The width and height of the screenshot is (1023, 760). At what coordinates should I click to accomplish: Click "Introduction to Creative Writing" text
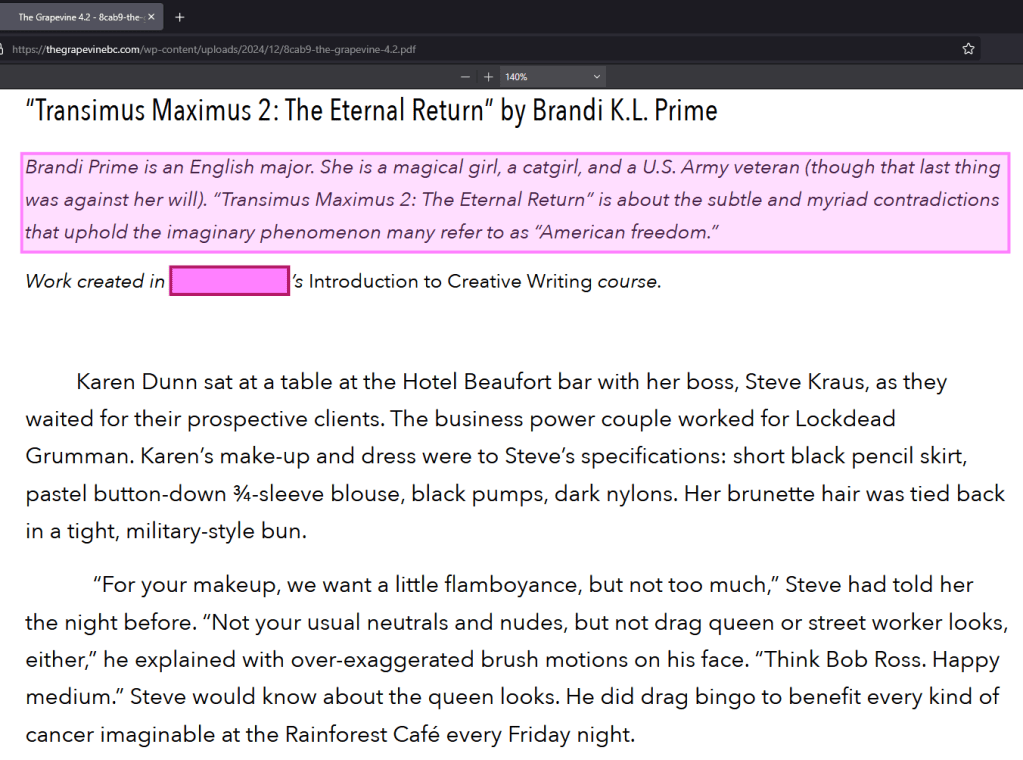450,282
